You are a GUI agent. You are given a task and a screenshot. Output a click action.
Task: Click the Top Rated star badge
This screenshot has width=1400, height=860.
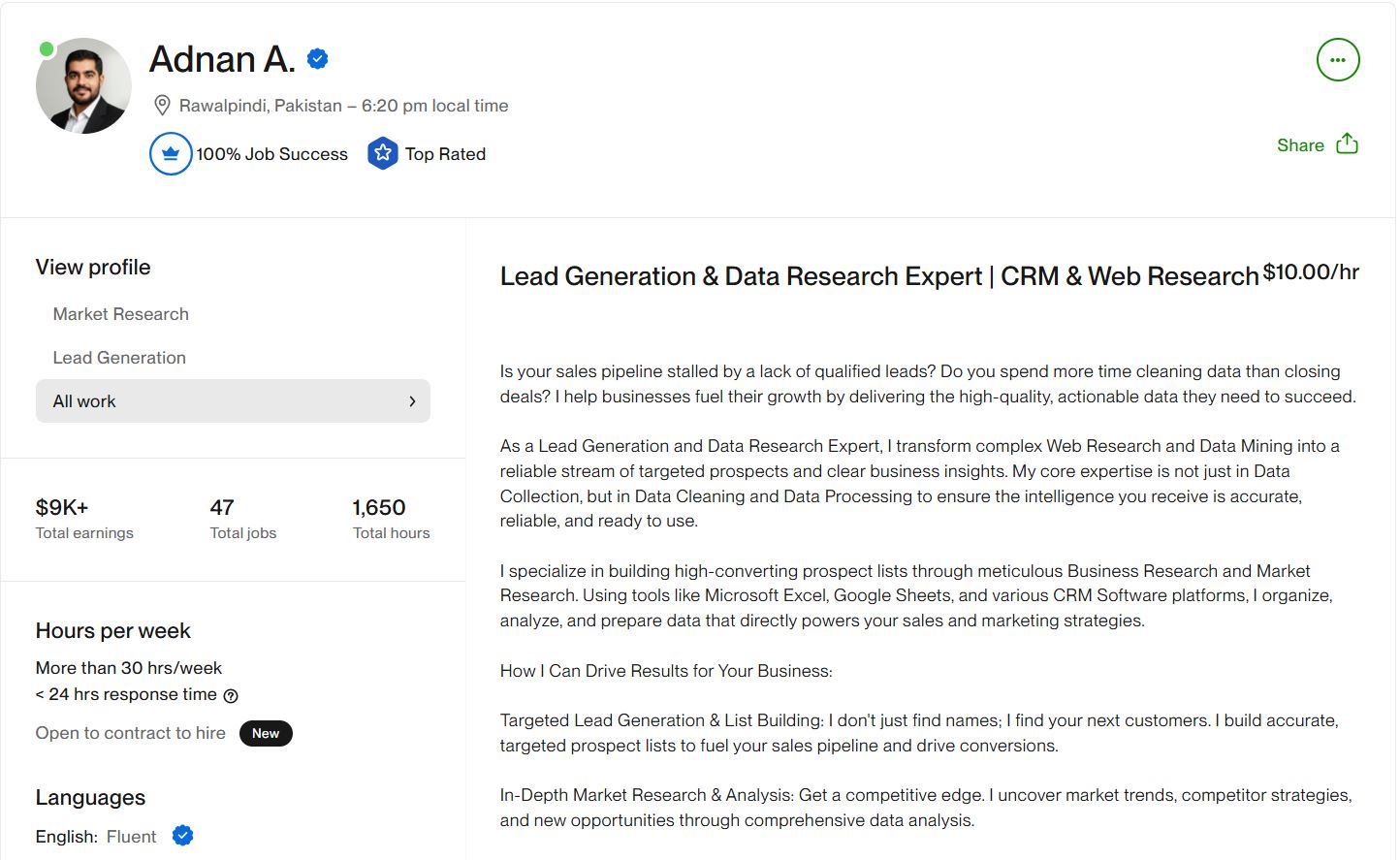(x=383, y=154)
